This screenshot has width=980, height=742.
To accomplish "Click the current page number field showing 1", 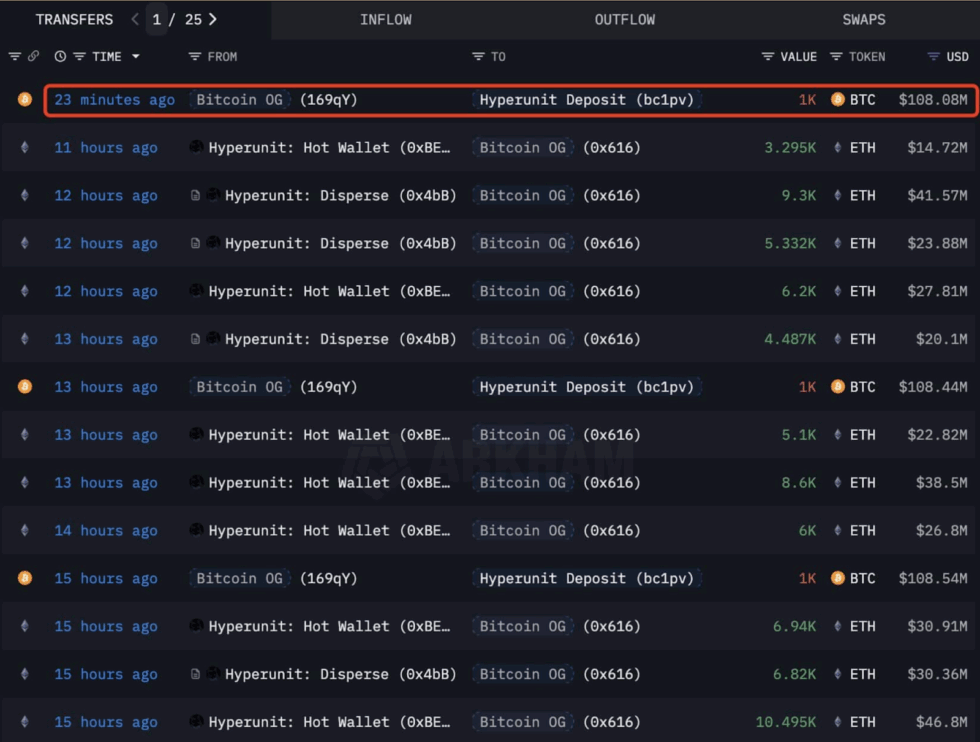I will (x=156, y=19).
